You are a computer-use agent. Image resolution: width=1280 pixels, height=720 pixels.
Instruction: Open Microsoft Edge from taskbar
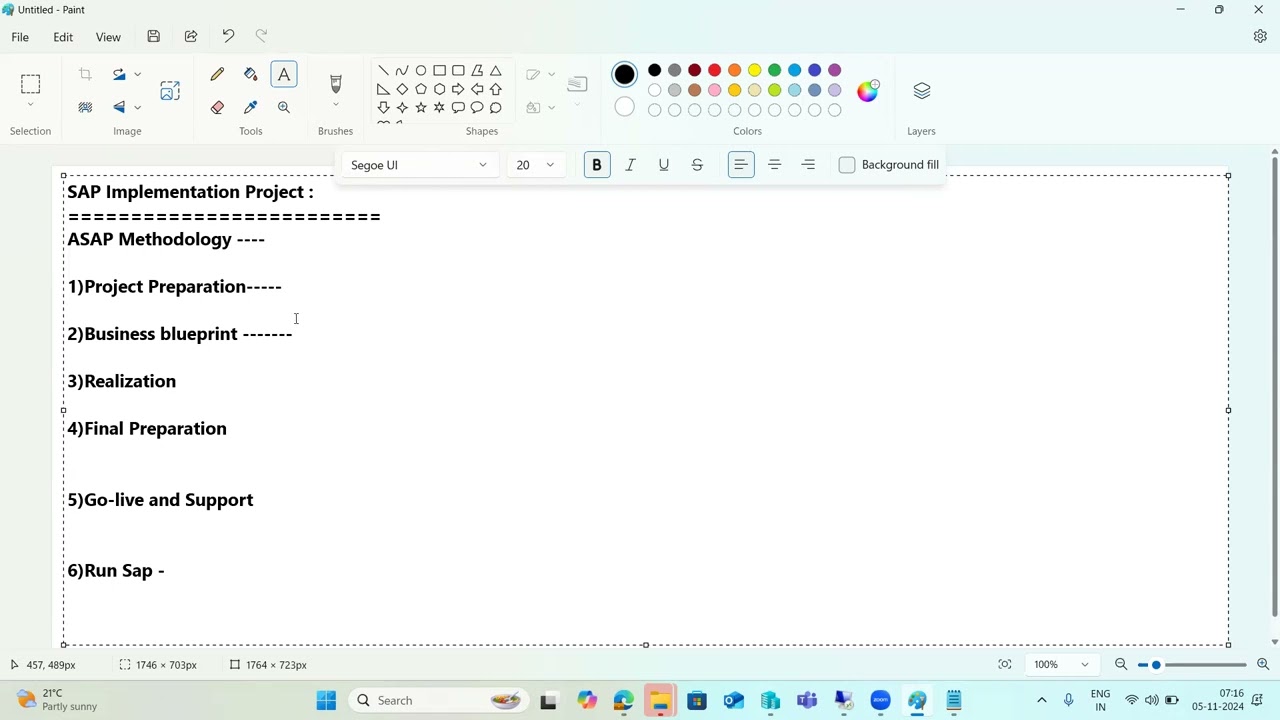(x=623, y=701)
